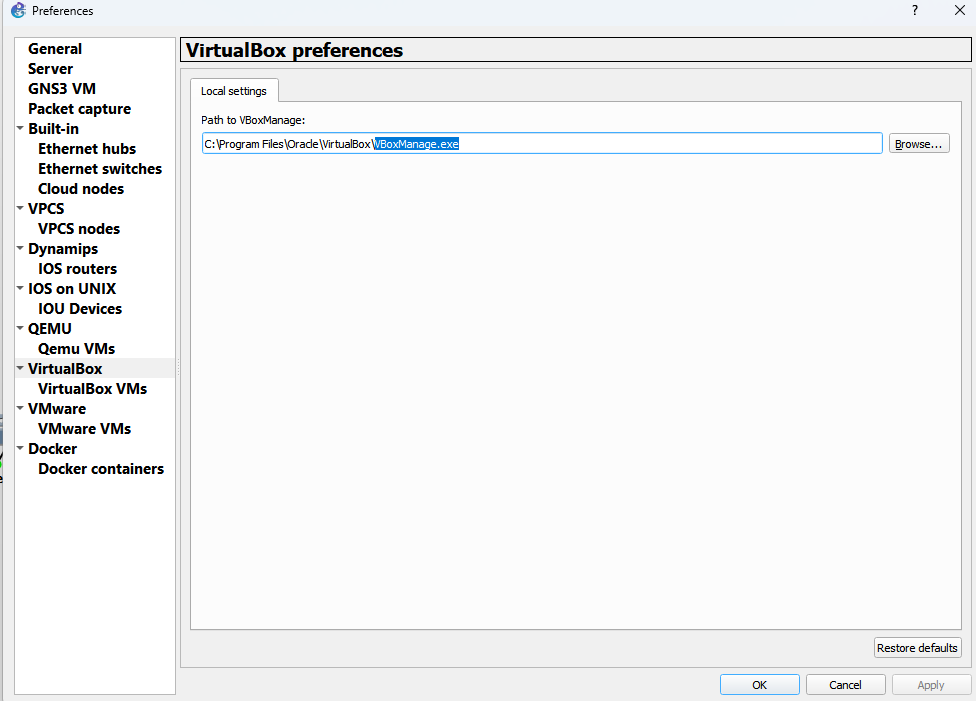Collapse the IOS on UNIX section
Screen dimensions: 976x701
coord(20,288)
